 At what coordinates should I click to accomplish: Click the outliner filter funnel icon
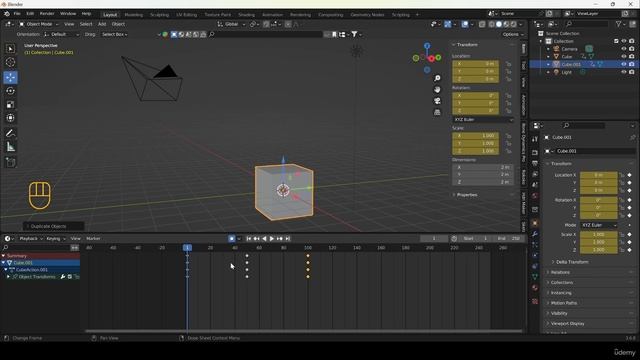(x=618, y=24)
